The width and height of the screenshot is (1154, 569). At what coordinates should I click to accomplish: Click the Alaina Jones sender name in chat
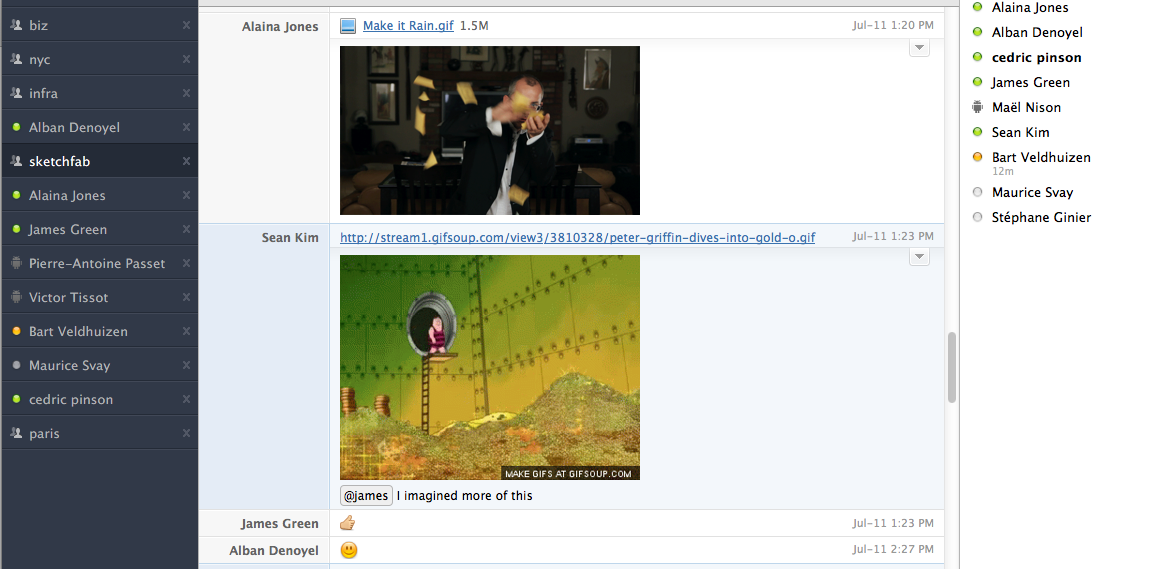point(280,26)
